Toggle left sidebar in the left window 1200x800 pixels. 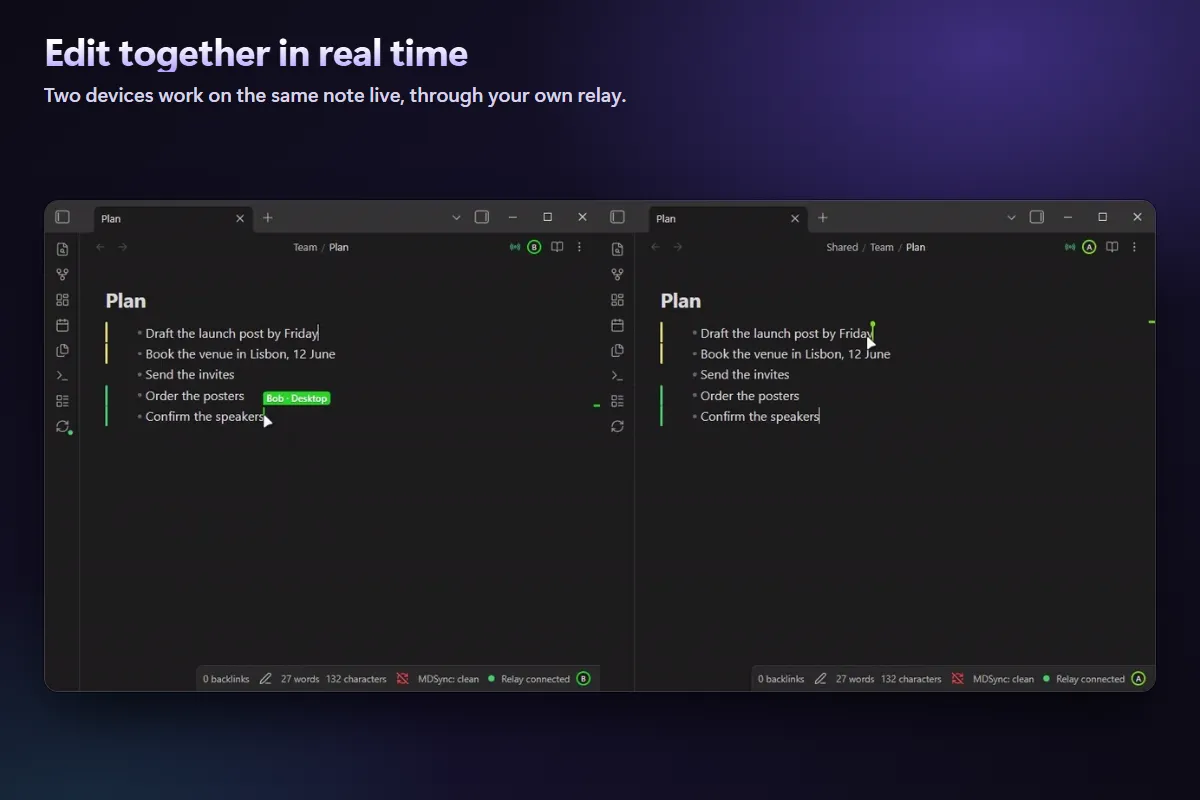coord(62,217)
